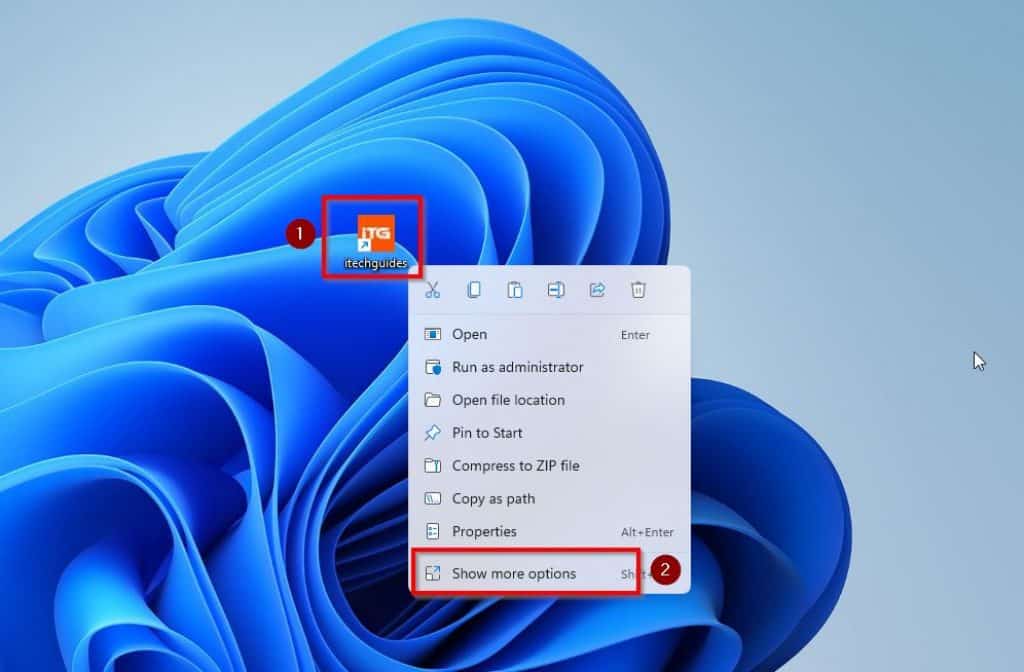Image resolution: width=1024 pixels, height=672 pixels.
Task: Click the Copy icon in context menu
Action: click(474, 289)
